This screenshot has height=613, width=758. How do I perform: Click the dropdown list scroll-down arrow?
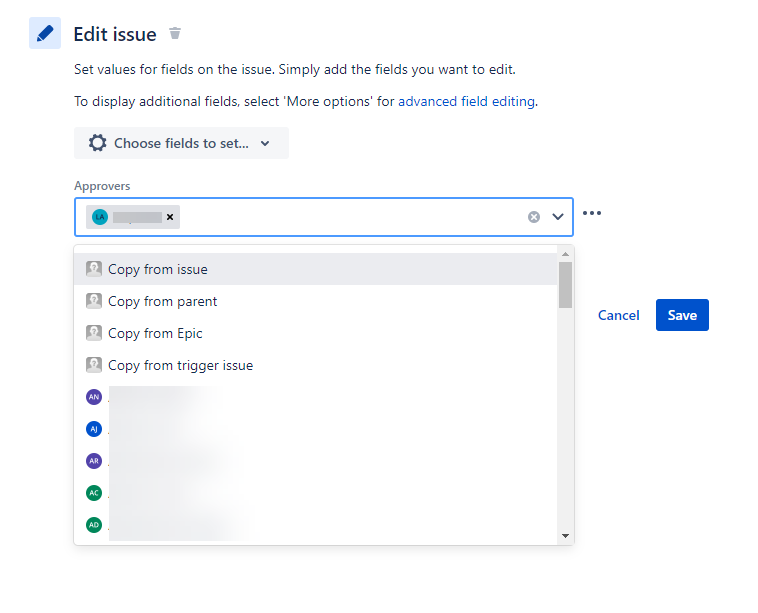(565, 536)
